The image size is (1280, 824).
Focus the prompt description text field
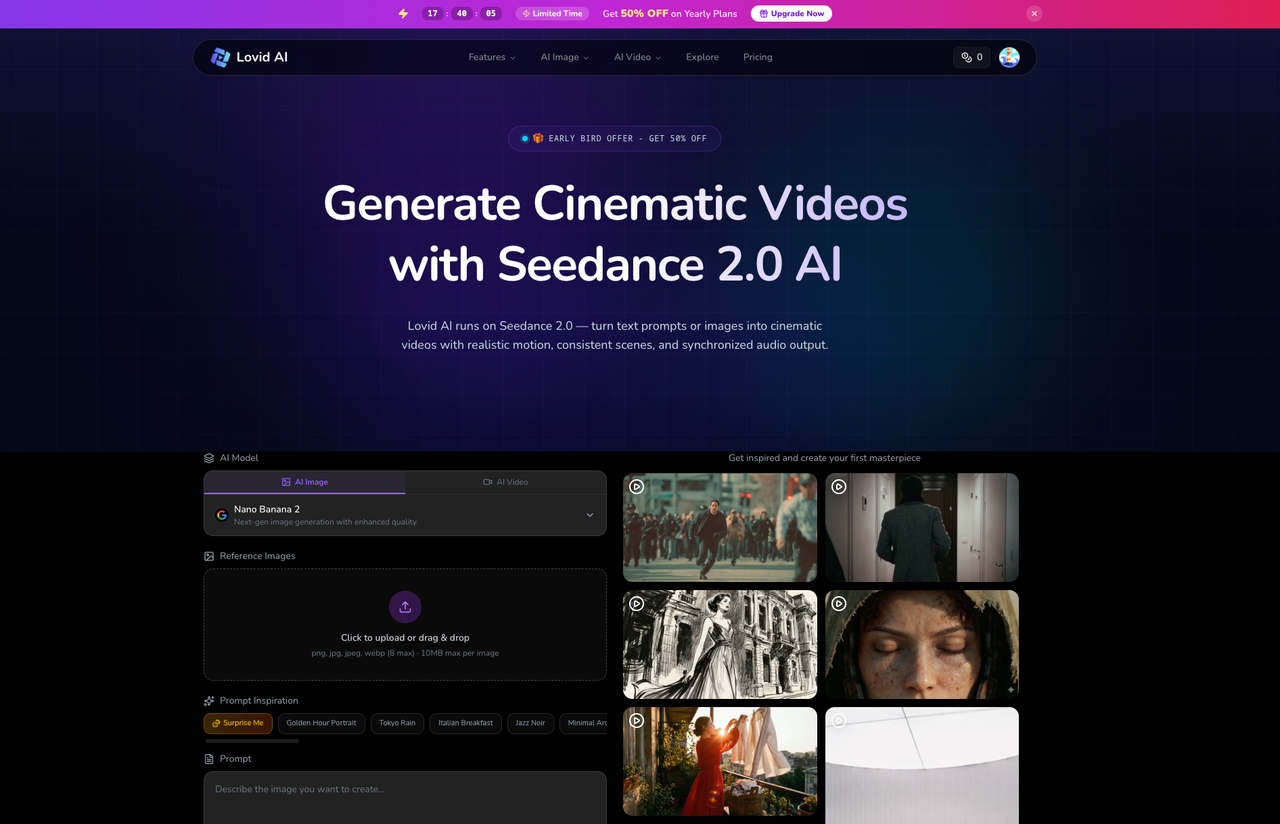405,797
